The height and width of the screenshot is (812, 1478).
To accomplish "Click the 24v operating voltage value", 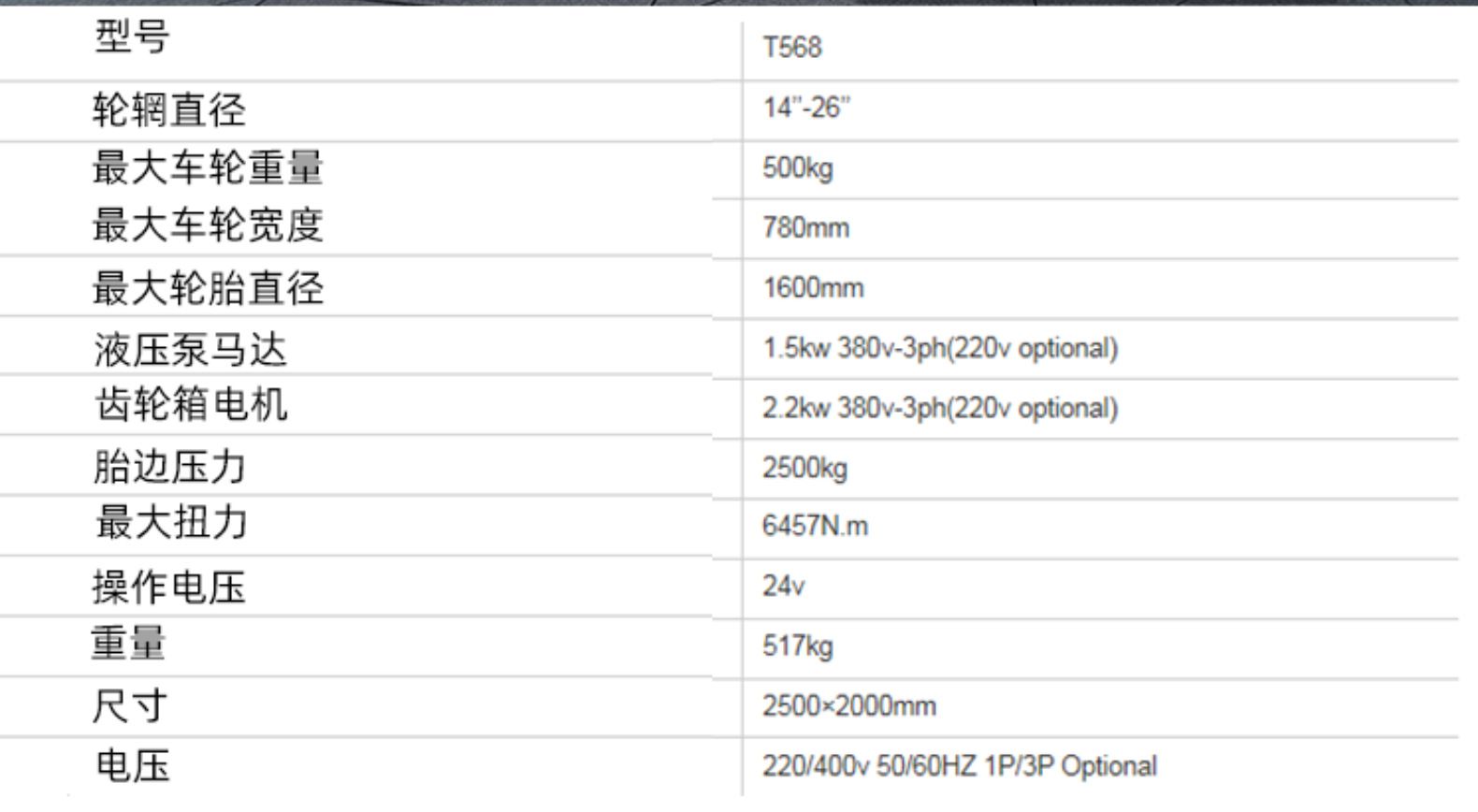I will click(783, 587).
